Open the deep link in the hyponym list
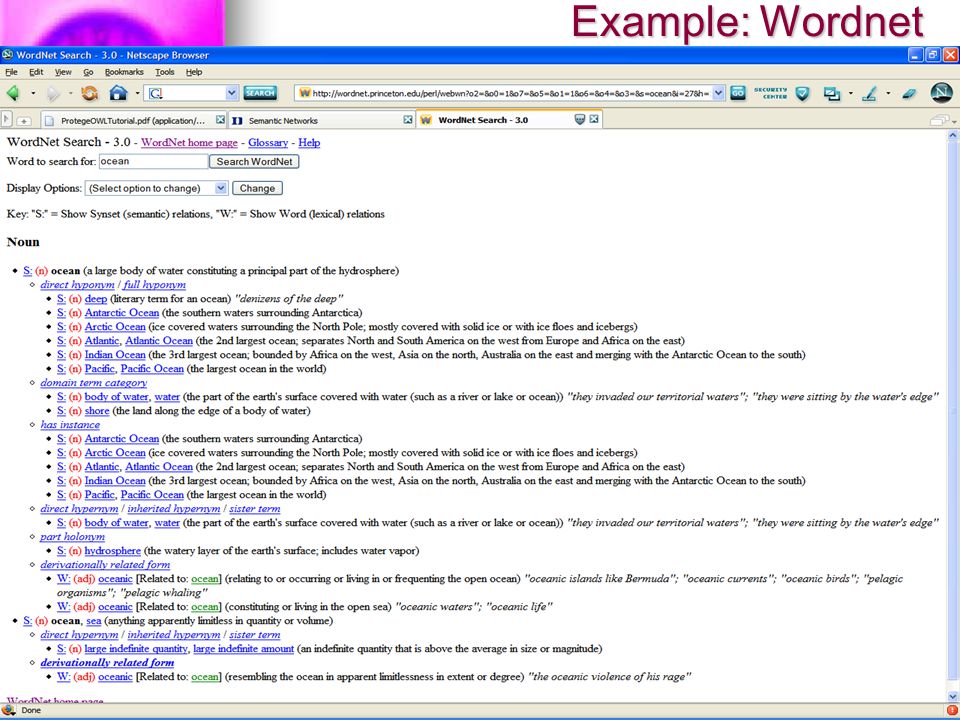The image size is (960, 720). (96, 299)
